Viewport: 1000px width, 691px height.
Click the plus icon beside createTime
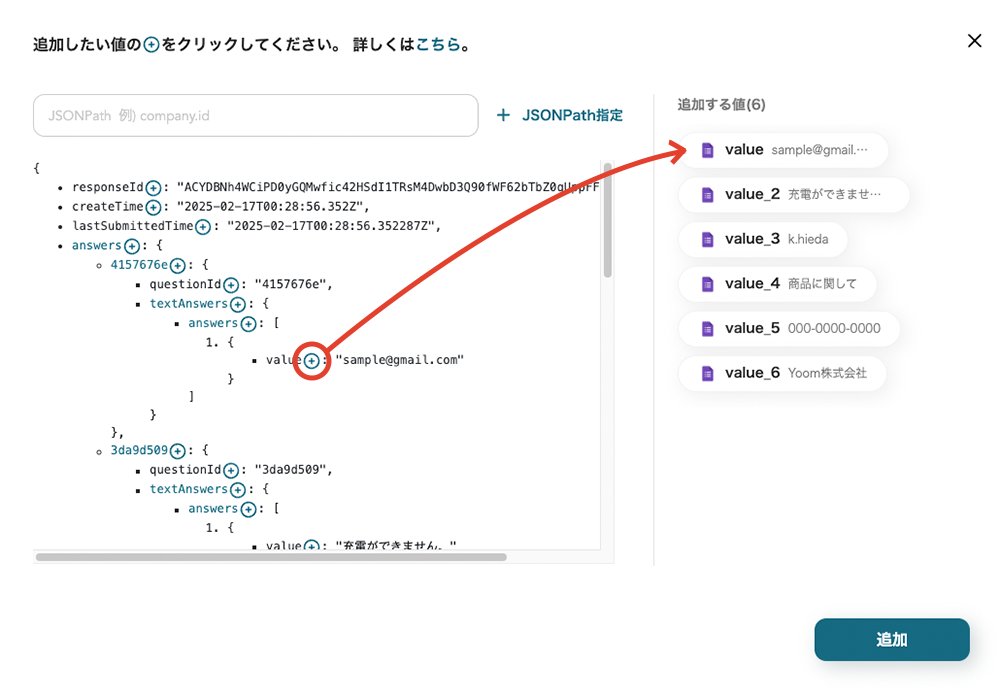point(153,207)
